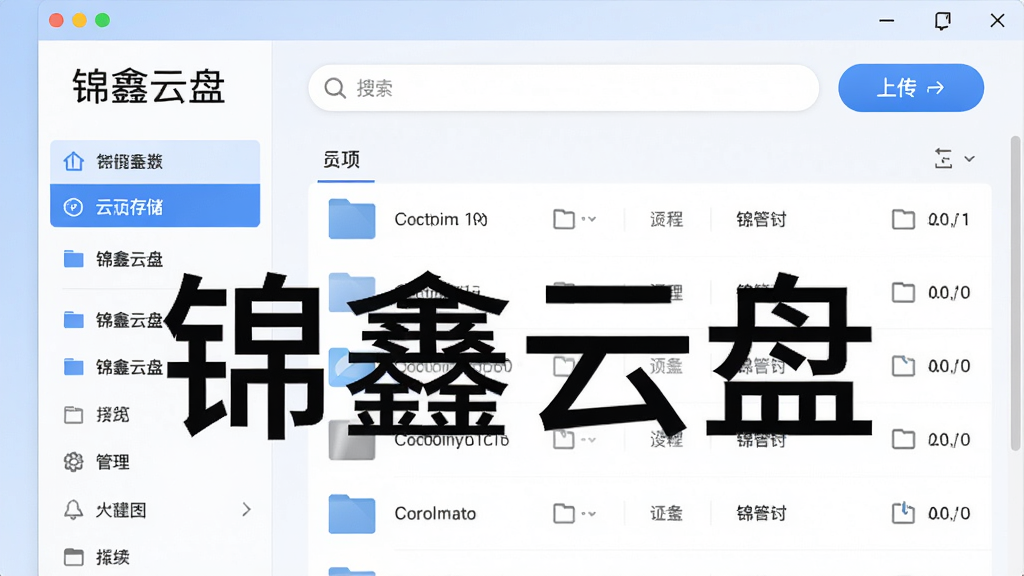Click 涢程 in the Coctpim row
Image resolution: width=1024 pixels, height=576 pixels.
pyautogui.click(x=666, y=219)
